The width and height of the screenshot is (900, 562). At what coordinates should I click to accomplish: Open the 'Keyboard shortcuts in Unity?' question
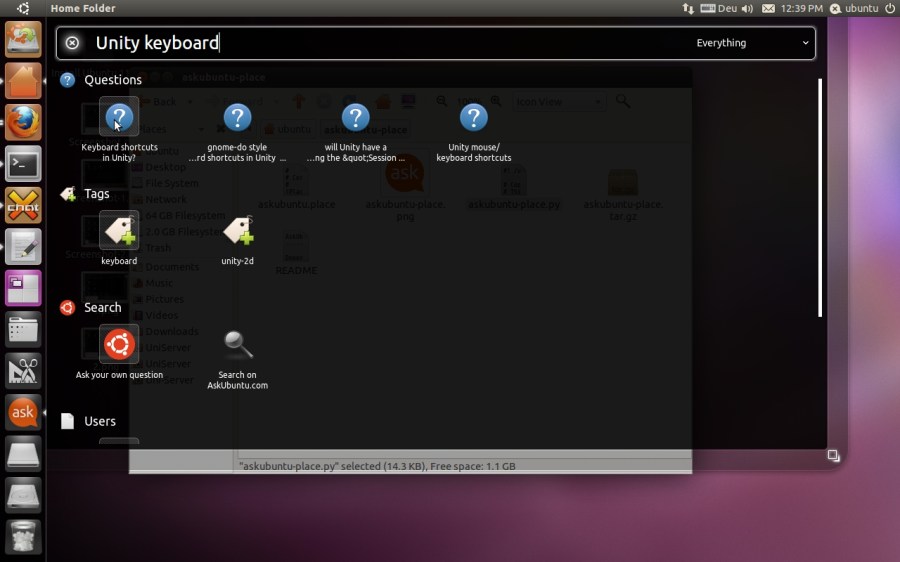click(119, 120)
